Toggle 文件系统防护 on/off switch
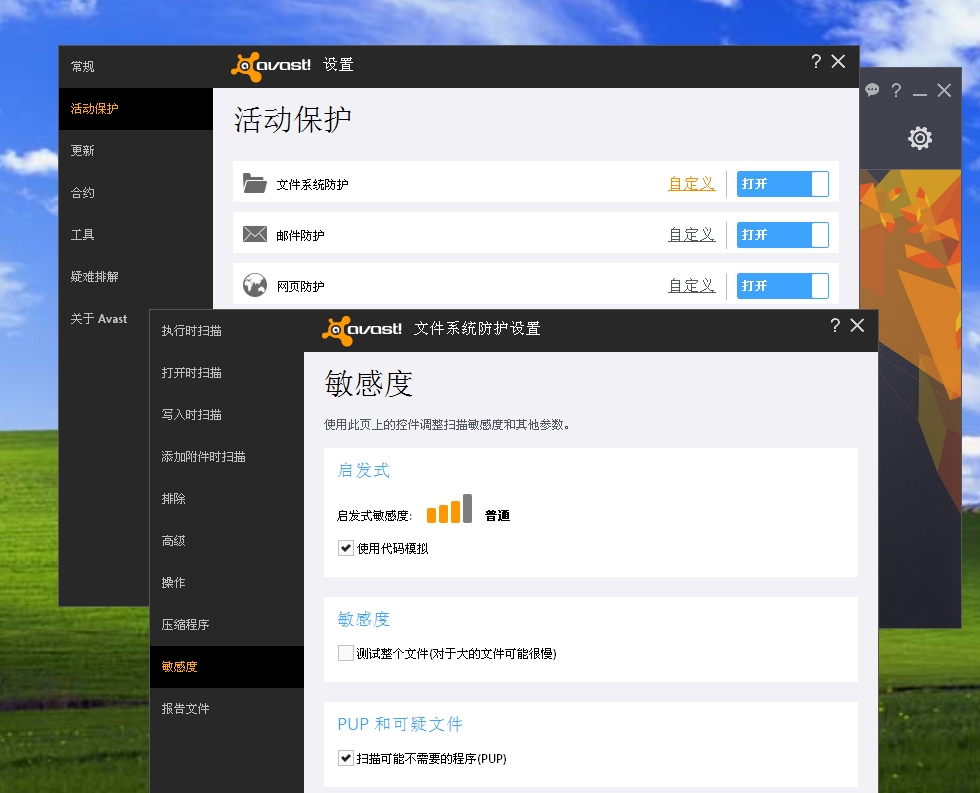 [x=782, y=184]
